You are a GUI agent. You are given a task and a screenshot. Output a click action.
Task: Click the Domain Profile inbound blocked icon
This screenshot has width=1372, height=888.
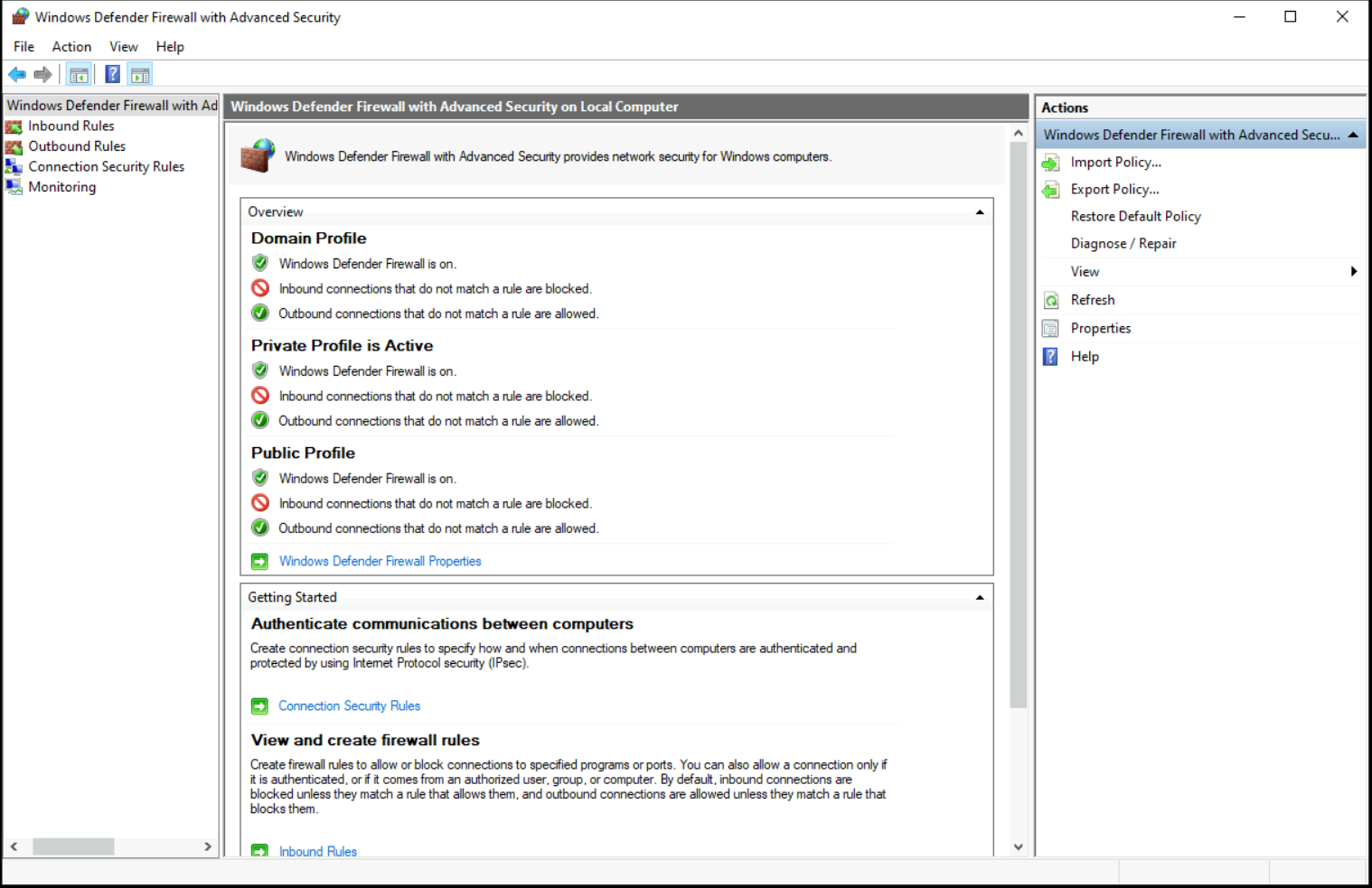click(x=260, y=288)
